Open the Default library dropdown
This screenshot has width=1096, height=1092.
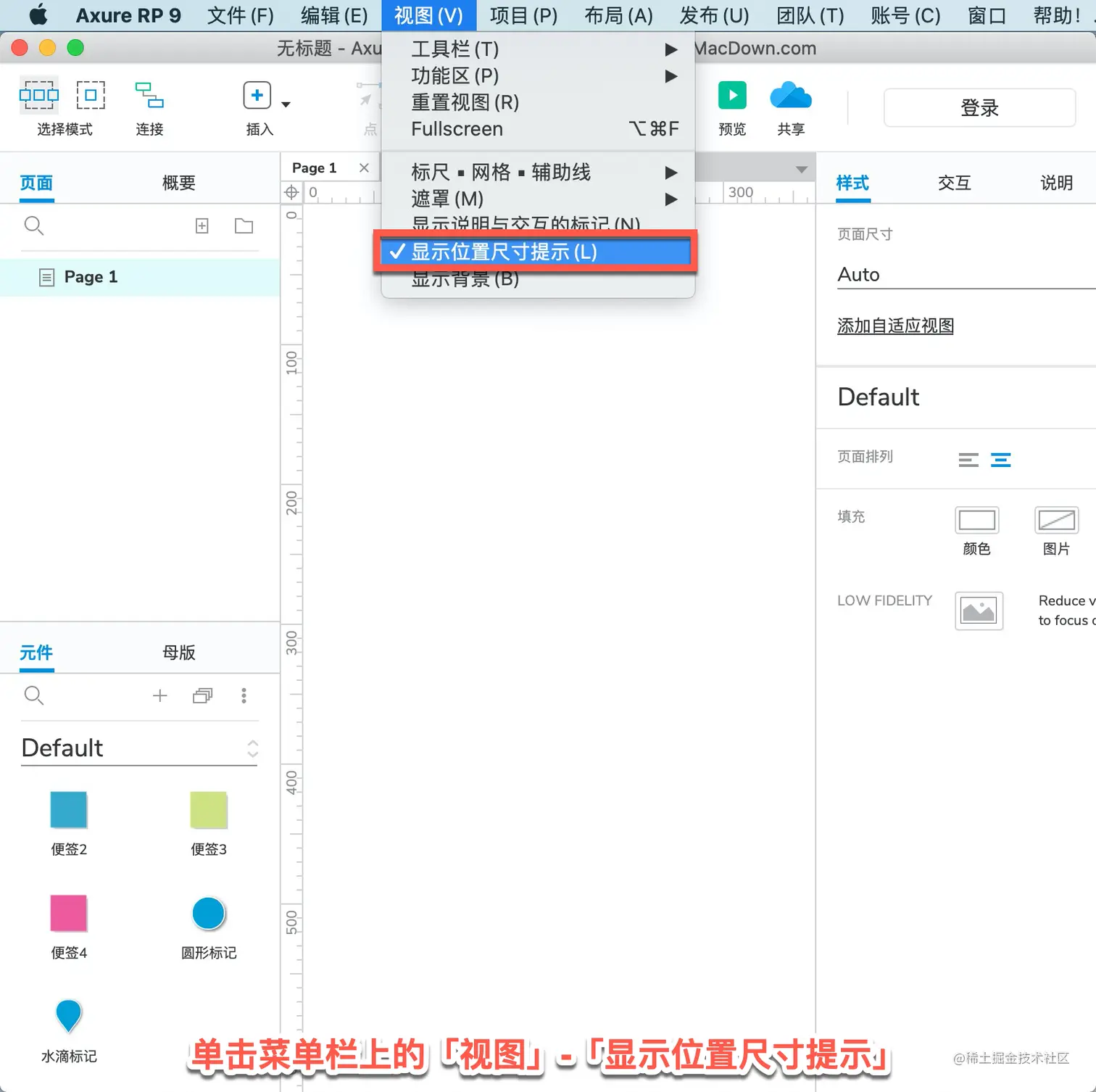139,748
